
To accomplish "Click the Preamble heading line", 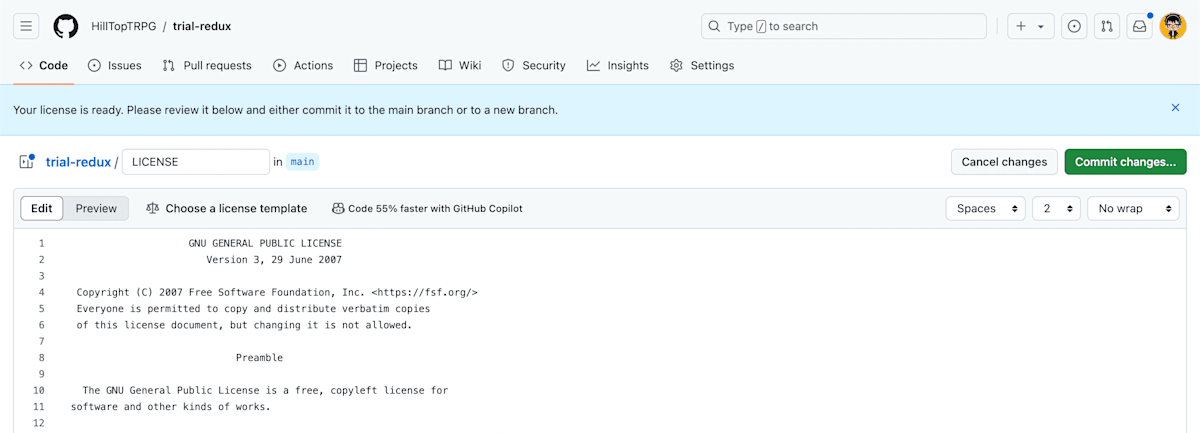I will tap(259, 358).
